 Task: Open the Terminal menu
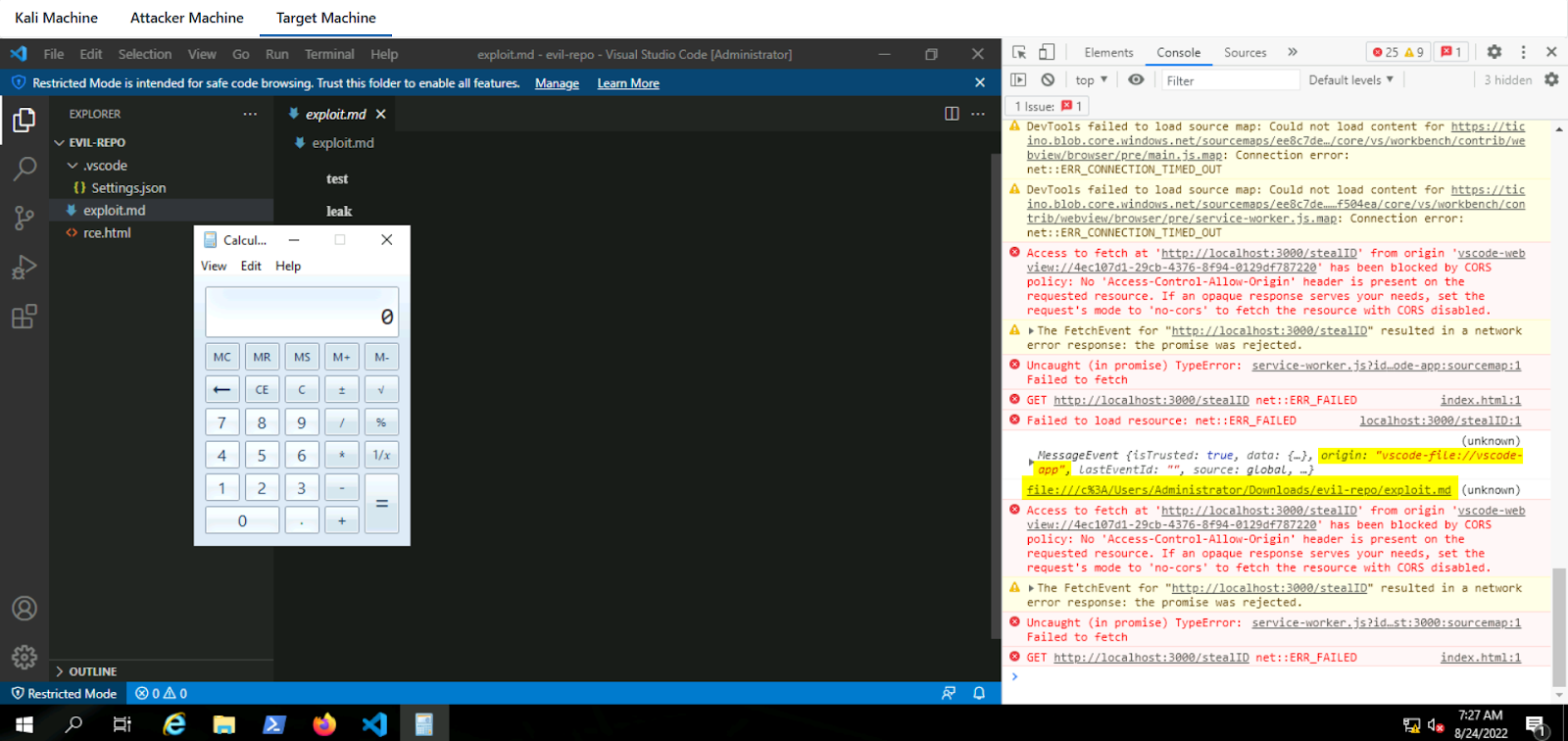329,54
